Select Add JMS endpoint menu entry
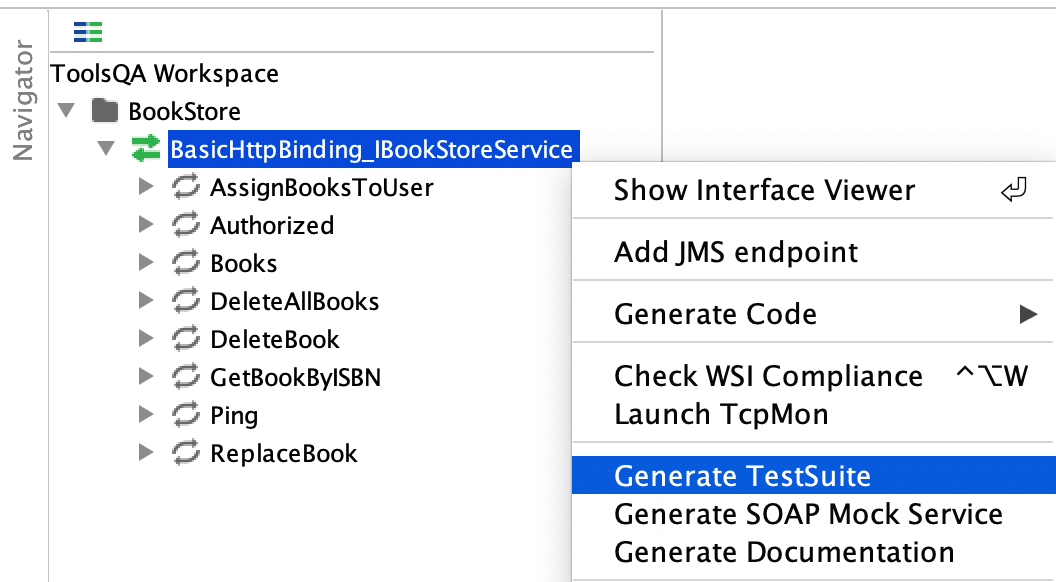The image size is (1056, 582). coord(814,252)
